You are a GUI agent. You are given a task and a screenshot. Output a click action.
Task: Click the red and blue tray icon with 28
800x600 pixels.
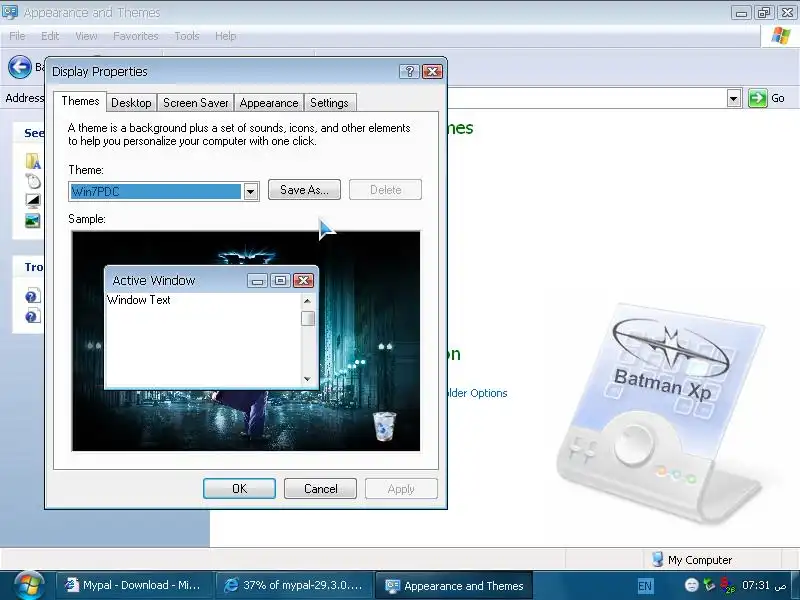(727, 585)
